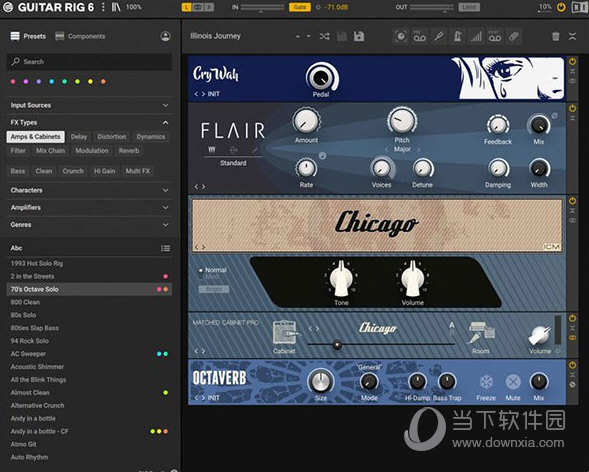The image size is (589, 472).
Task: Click the Cabinet image in Matched Cabinet Pro
Action: coord(285,332)
